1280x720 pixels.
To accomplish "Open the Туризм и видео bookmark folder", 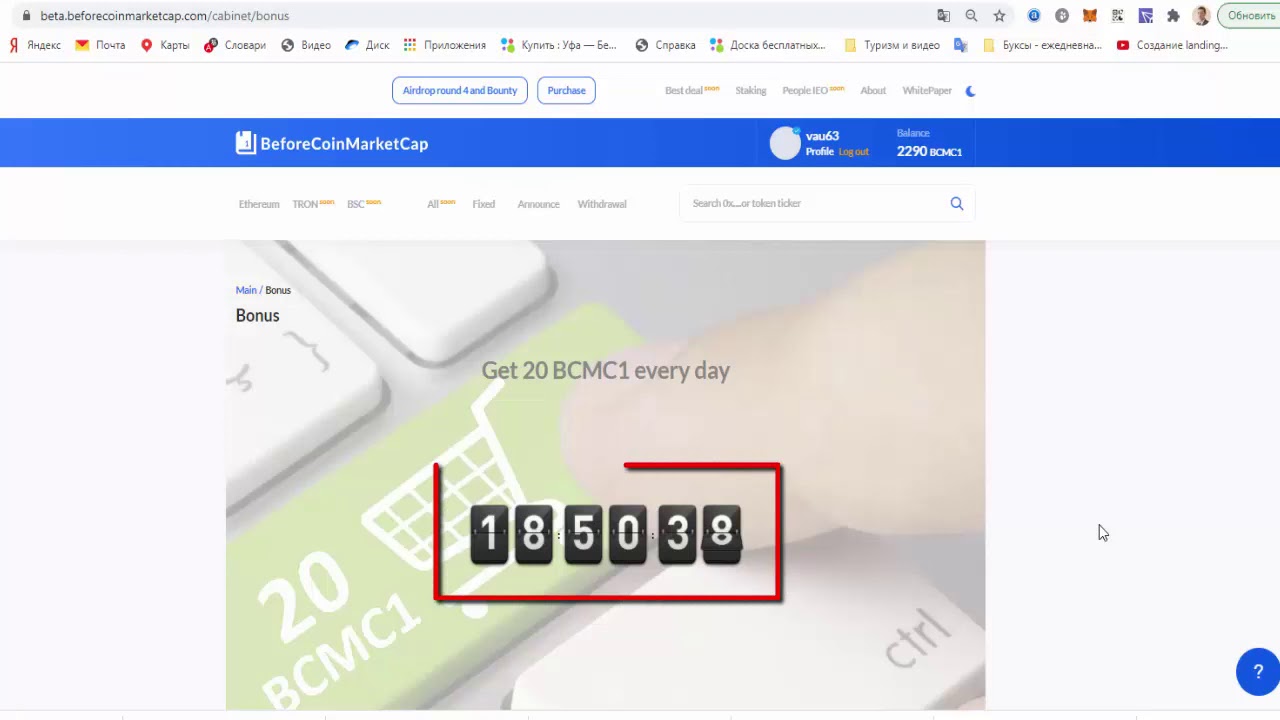I will pyautogui.click(x=892, y=45).
